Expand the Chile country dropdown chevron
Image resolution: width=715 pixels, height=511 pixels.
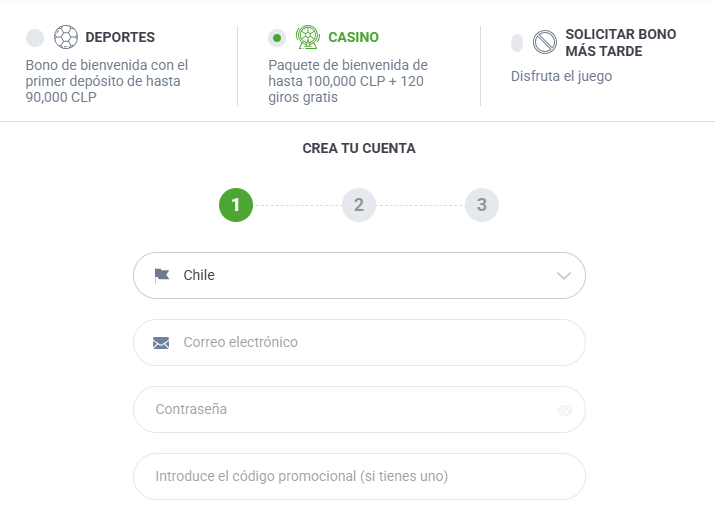pyautogui.click(x=564, y=276)
